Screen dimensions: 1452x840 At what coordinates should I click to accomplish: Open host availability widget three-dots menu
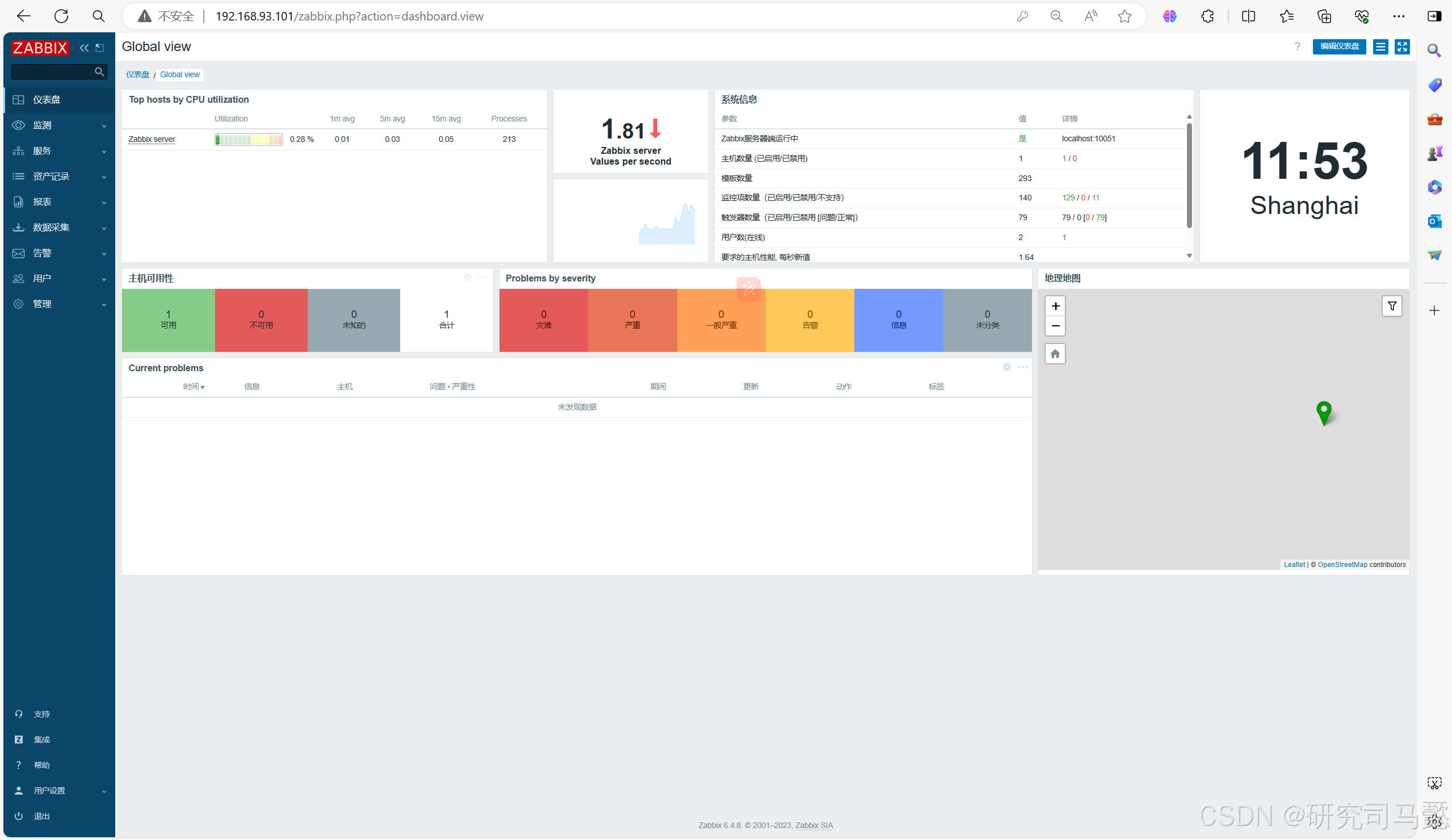point(484,278)
